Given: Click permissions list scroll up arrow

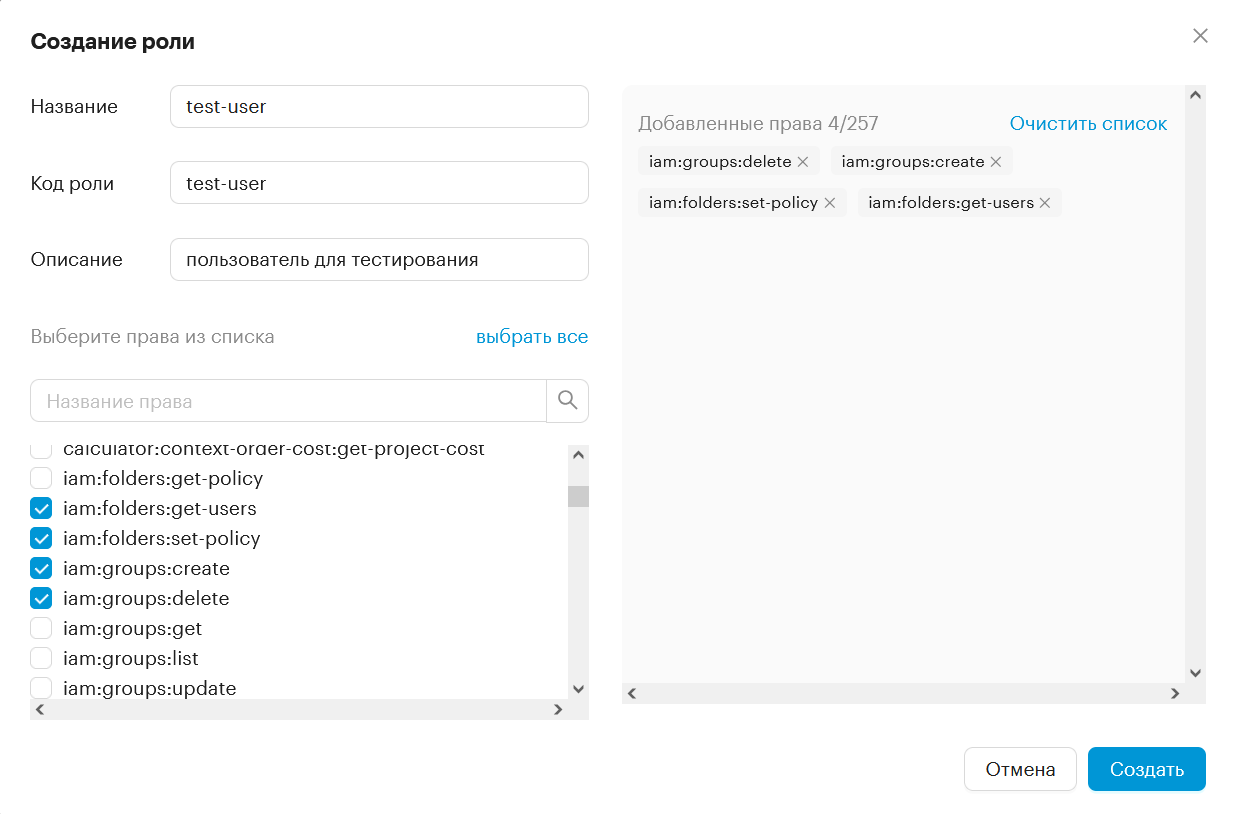Looking at the screenshot, I should pyautogui.click(x=578, y=455).
